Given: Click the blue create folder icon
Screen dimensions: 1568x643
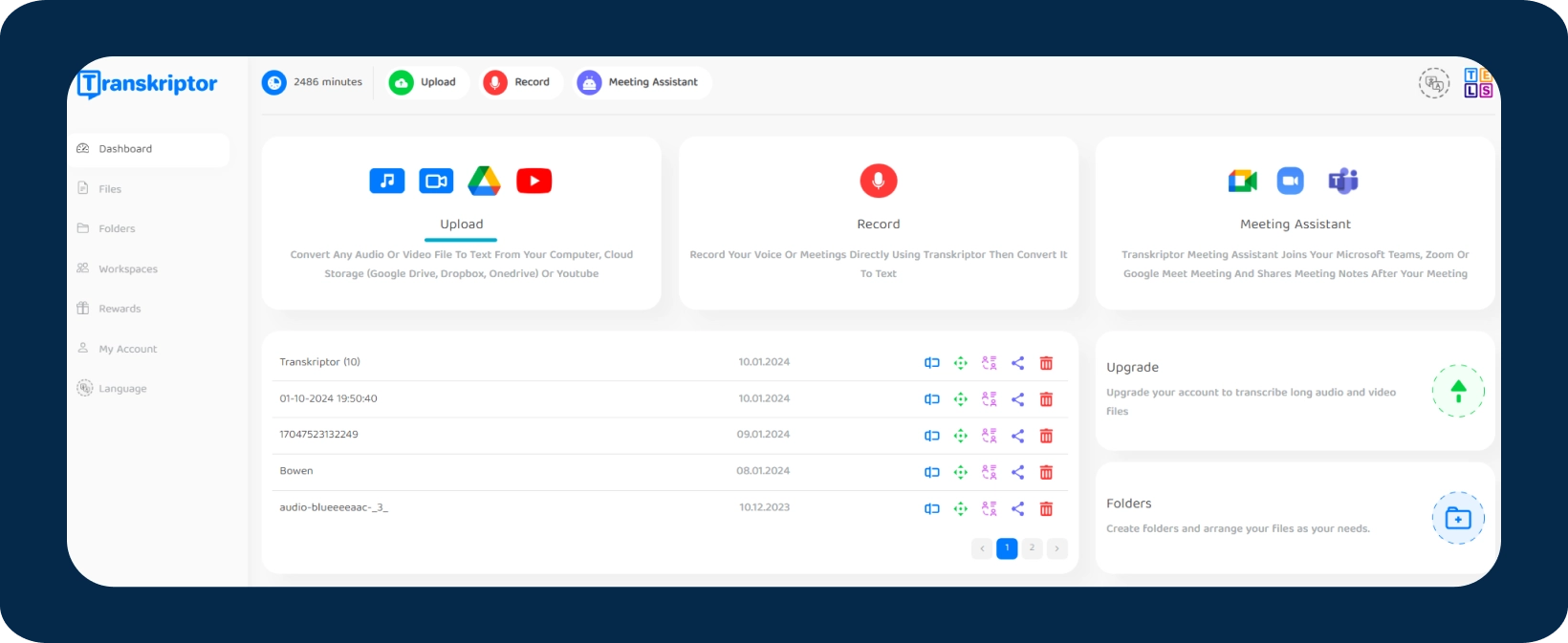Looking at the screenshot, I should coord(1458,518).
